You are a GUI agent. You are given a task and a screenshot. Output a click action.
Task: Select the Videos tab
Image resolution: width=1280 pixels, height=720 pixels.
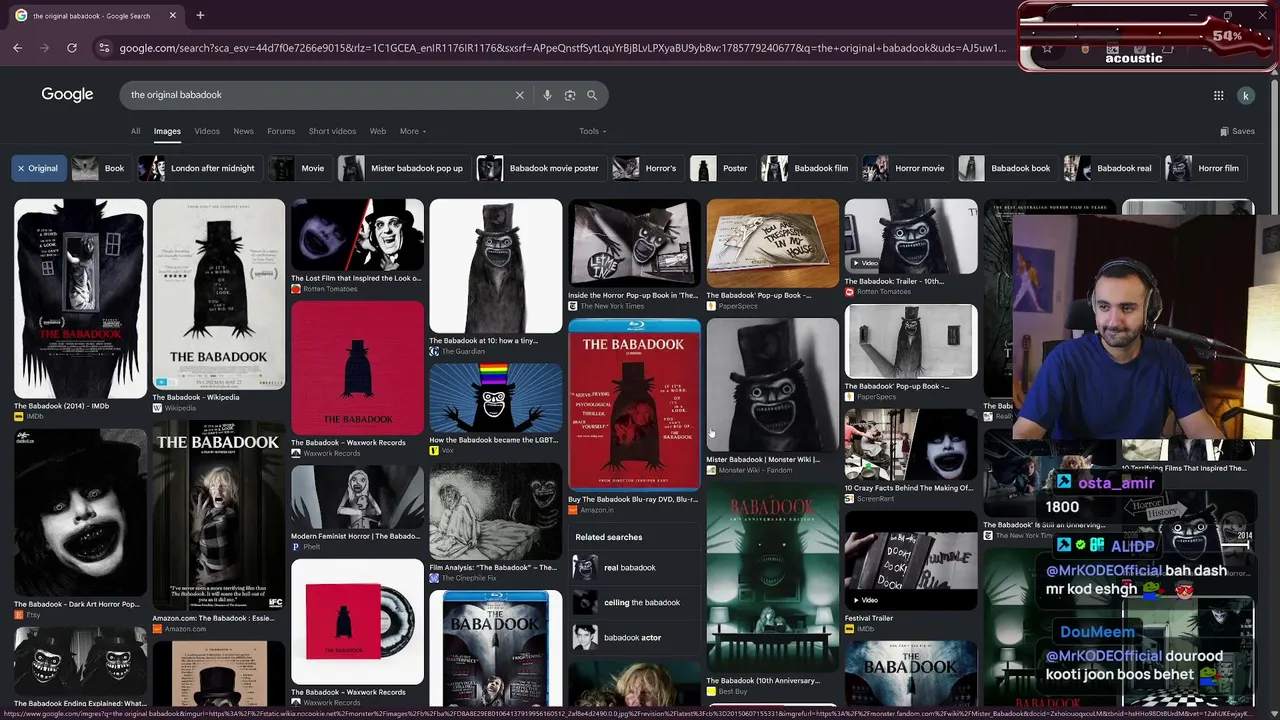pos(207,131)
